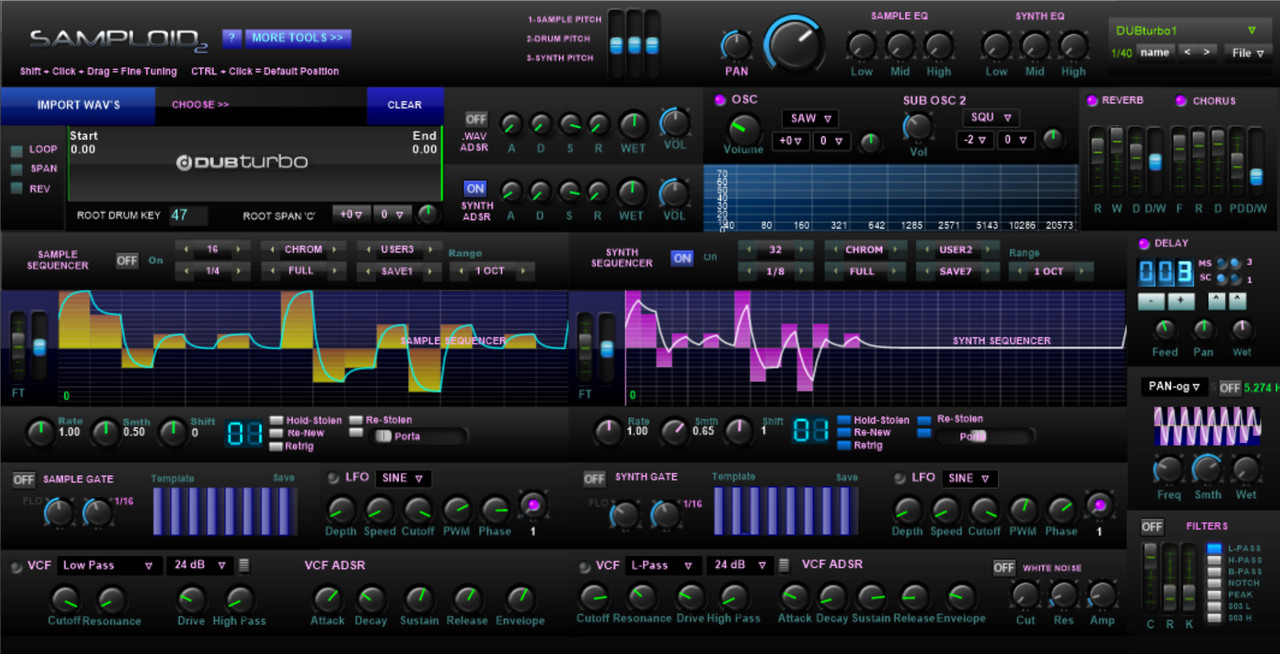Viewport: 1280px width, 654px height.
Task: Open the 'L-Pass' VCF type dropdown
Action: coord(663,565)
